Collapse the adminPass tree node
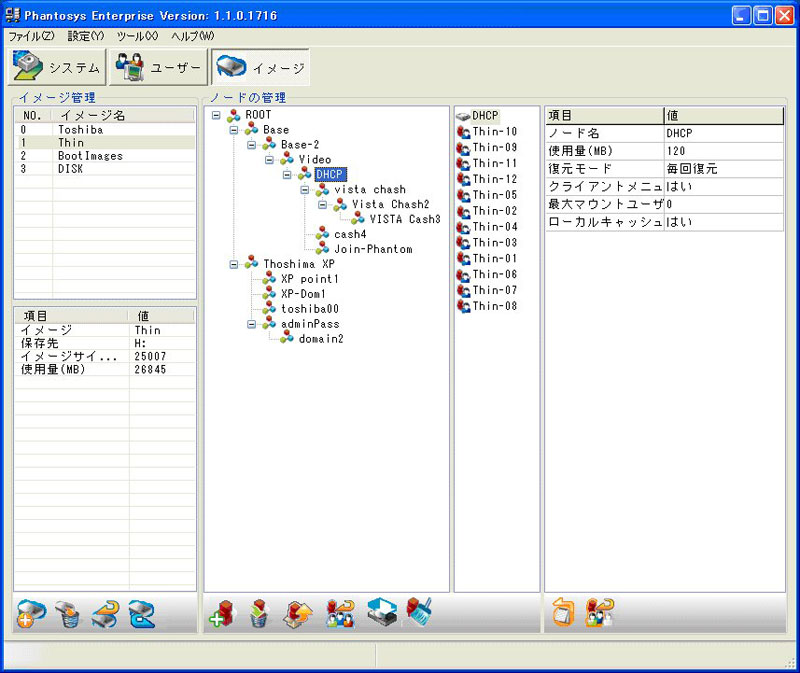Screen dimensions: 800x673 [x=252, y=324]
